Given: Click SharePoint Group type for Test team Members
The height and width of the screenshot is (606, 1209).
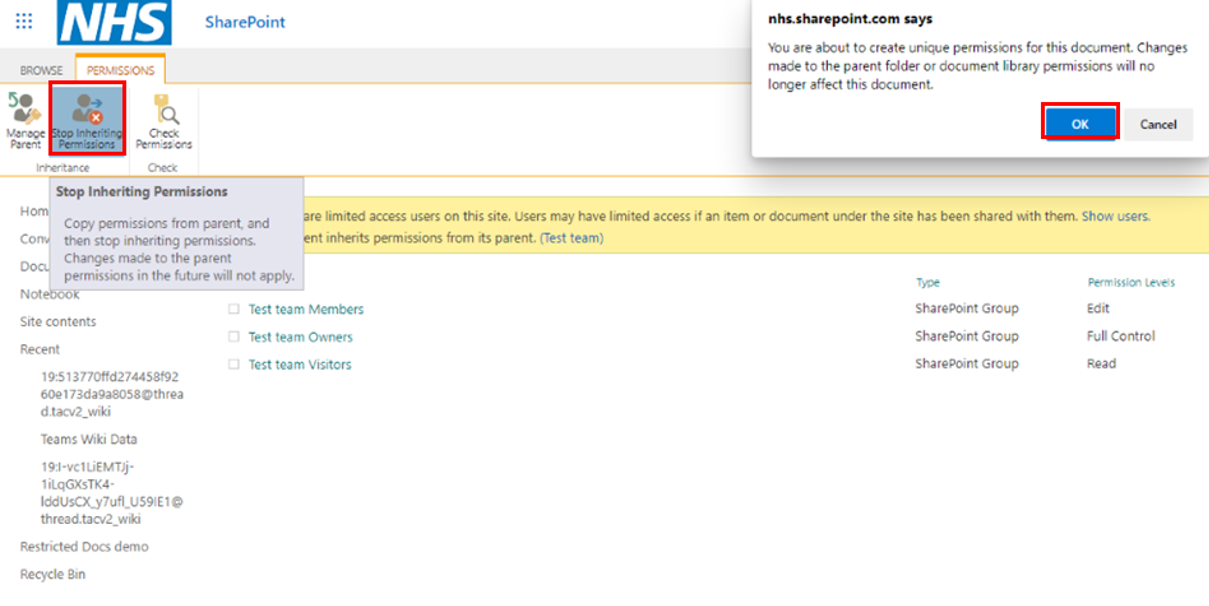Looking at the screenshot, I should [967, 308].
